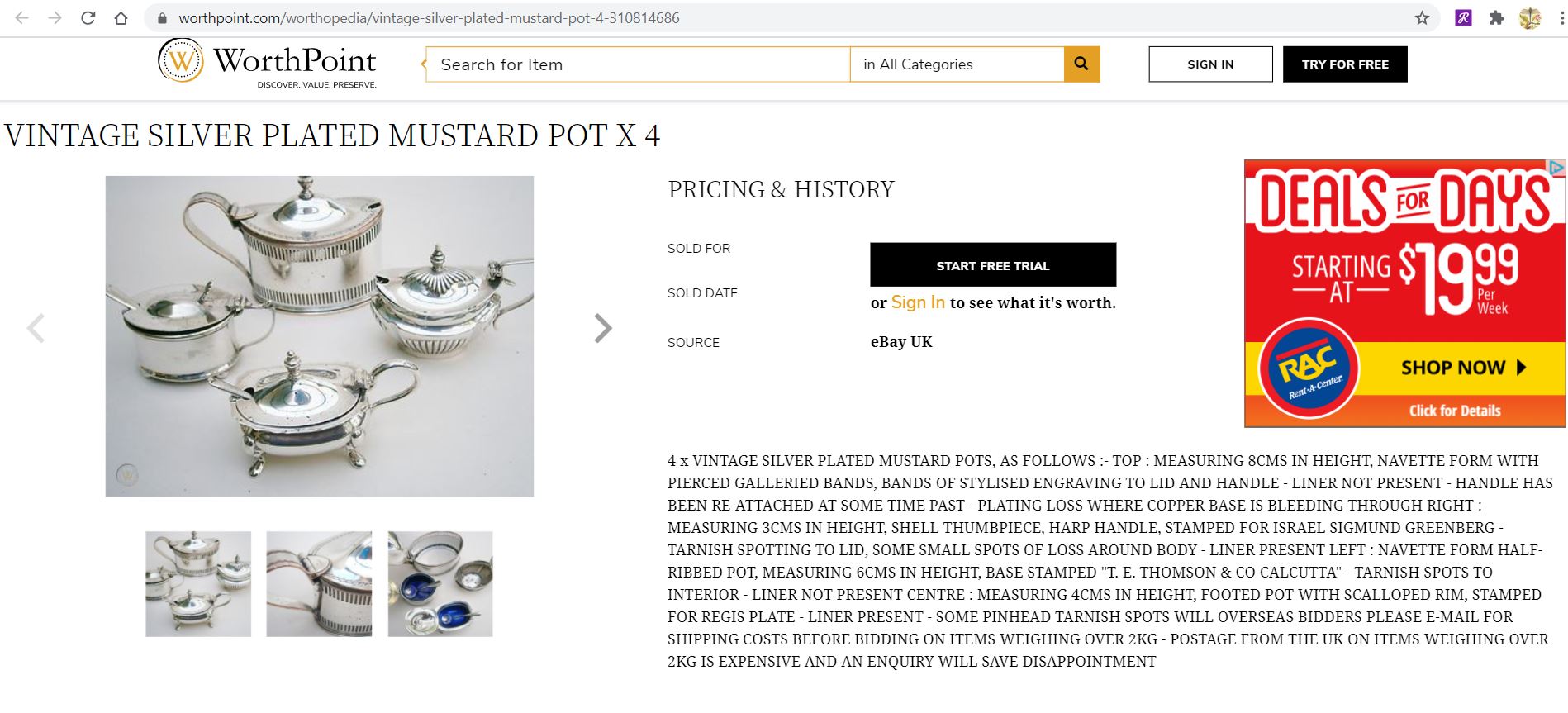The image size is (1568, 713).
Task: Reload the page
Action: click(x=88, y=18)
